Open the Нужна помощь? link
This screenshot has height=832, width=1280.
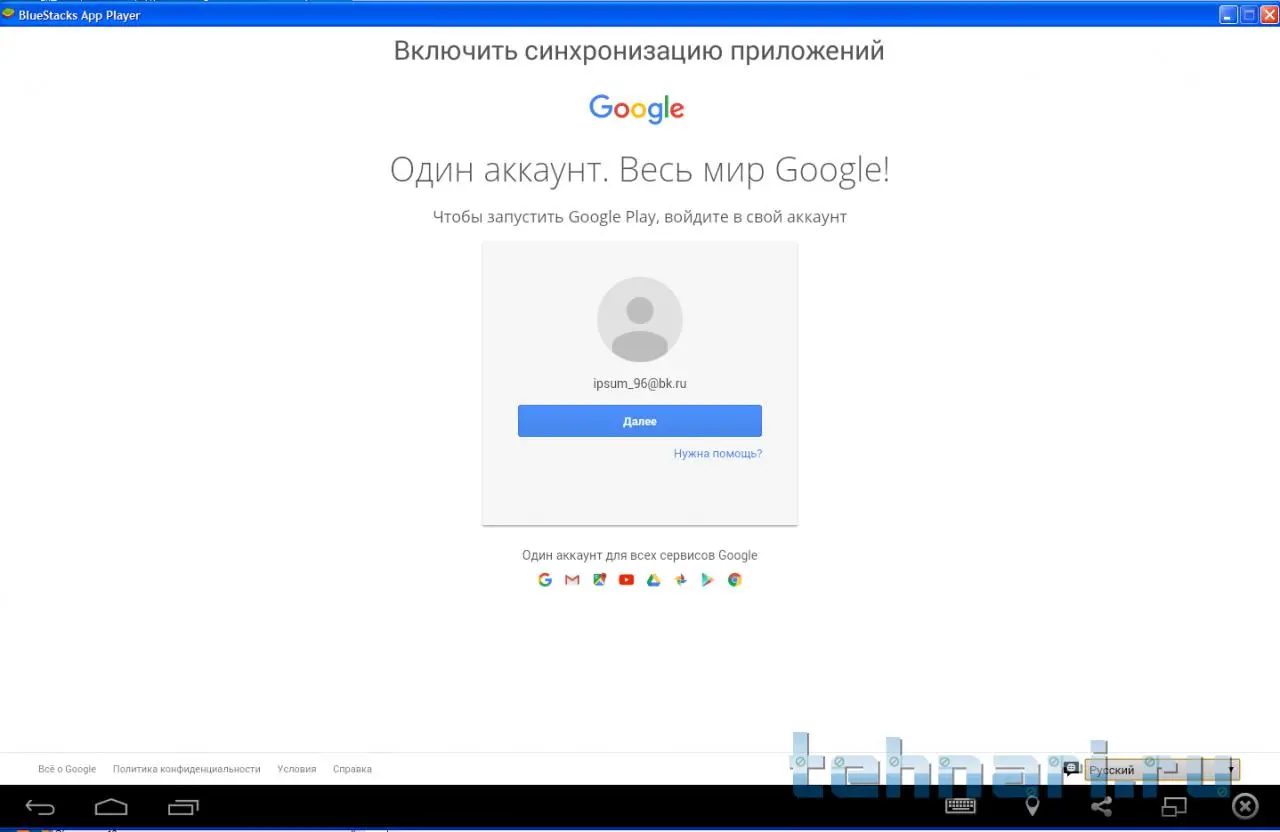(x=718, y=454)
